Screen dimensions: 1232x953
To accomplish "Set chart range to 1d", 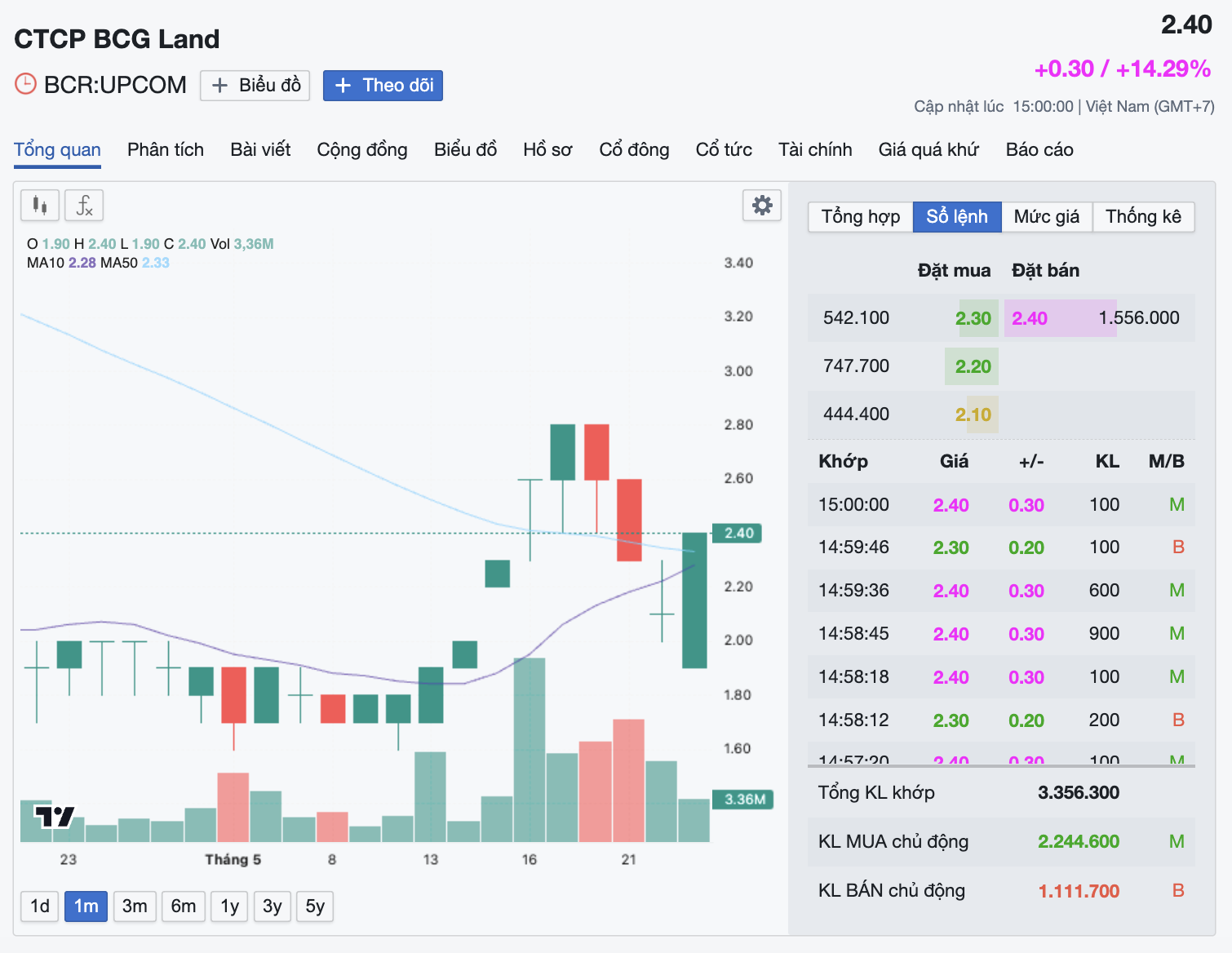I will (x=40, y=906).
